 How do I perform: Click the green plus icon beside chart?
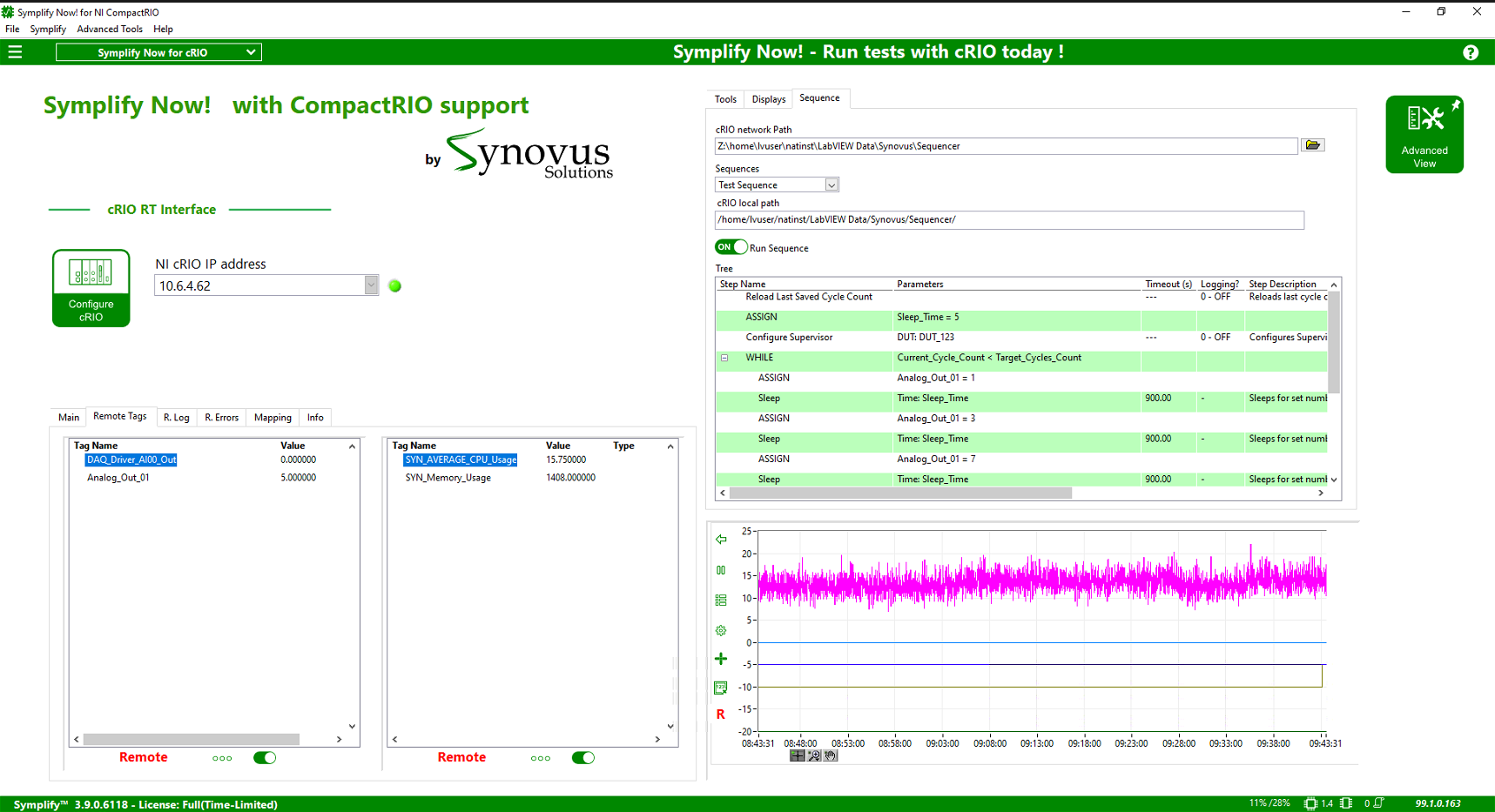(x=721, y=659)
